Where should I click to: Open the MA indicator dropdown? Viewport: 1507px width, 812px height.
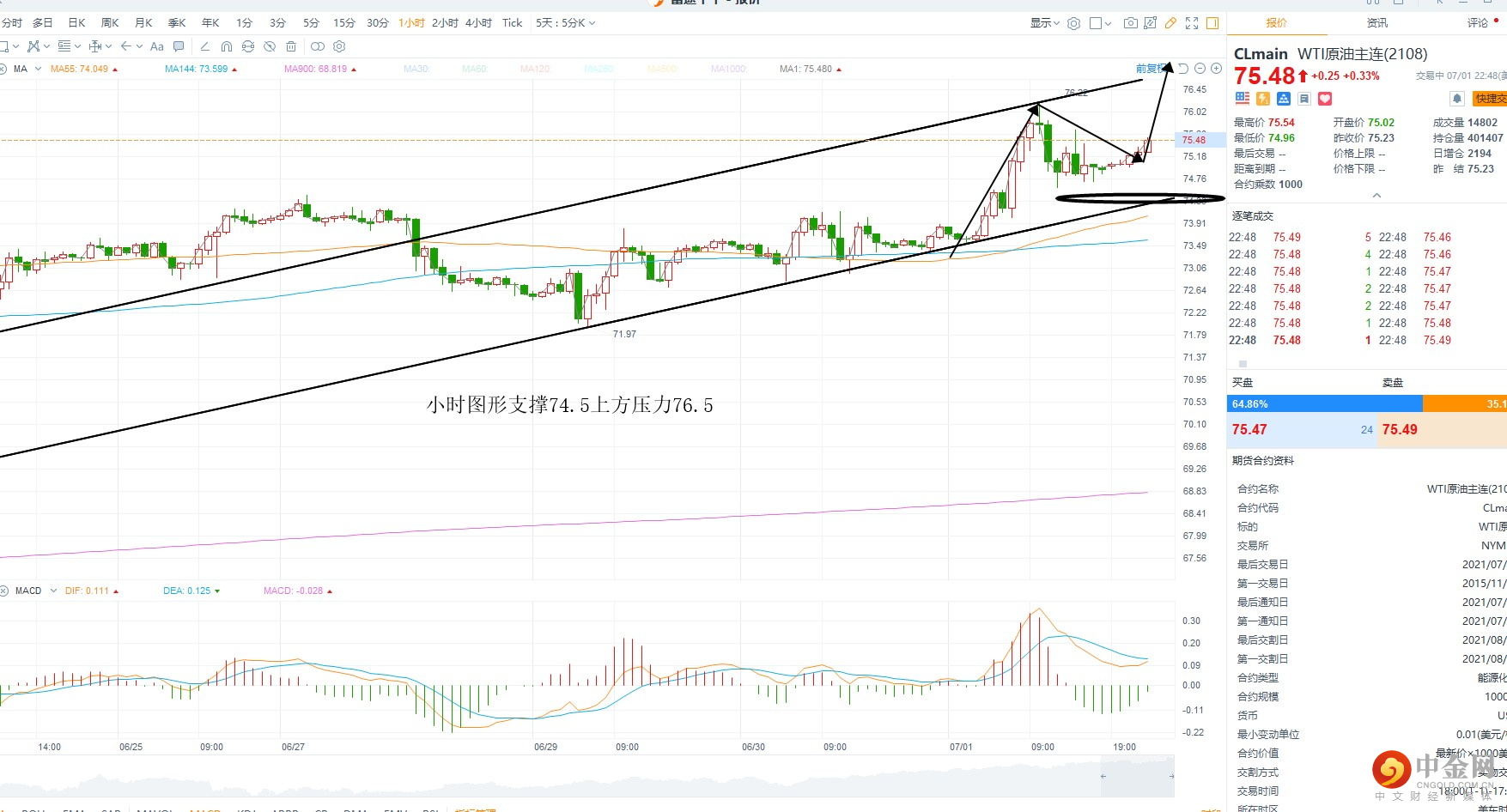click(x=38, y=69)
